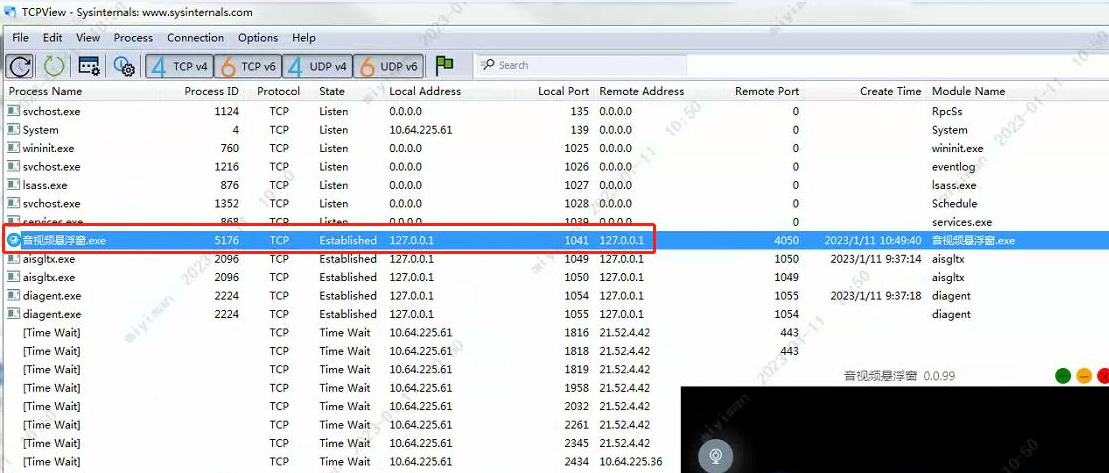The image size is (1109, 473).
Task: Sort by Remote Port column header
Action: click(767, 91)
